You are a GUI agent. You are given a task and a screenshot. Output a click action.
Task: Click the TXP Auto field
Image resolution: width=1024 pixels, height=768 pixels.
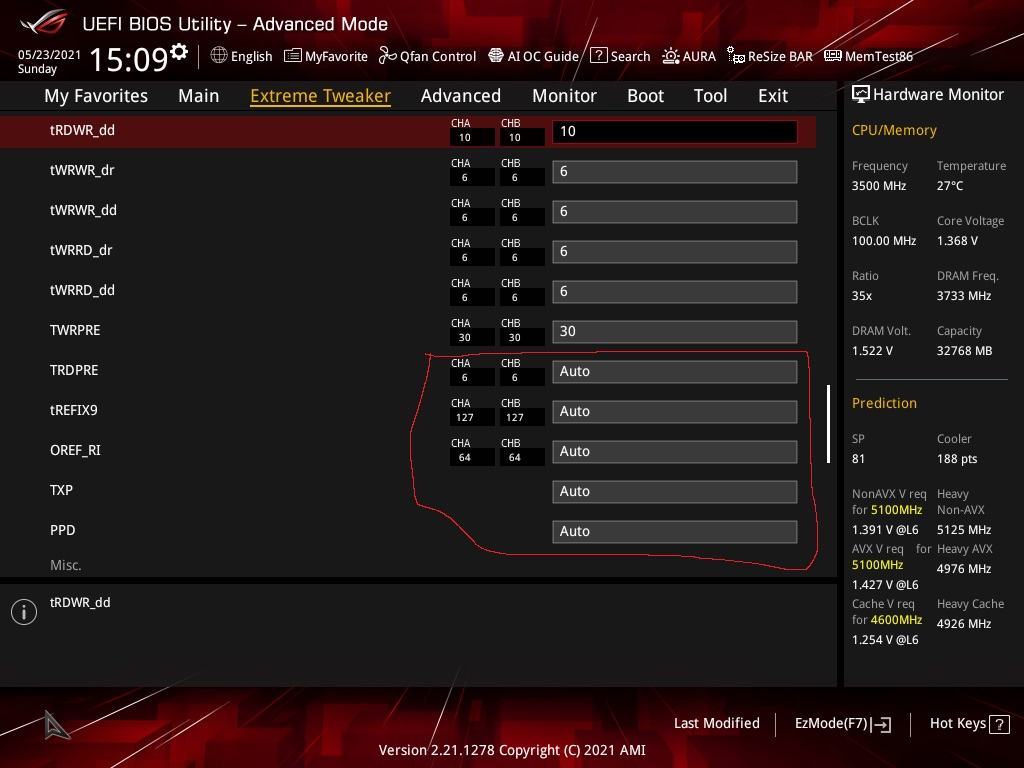(x=675, y=491)
